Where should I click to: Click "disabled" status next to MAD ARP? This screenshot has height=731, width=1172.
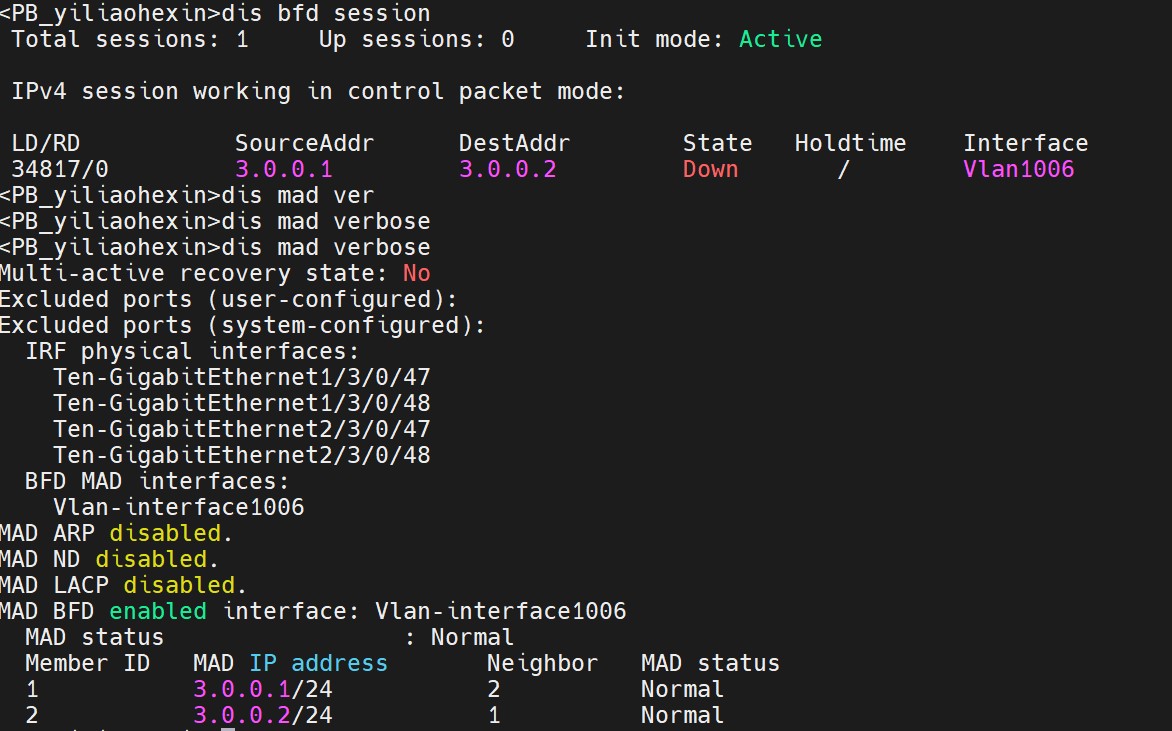pyautogui.click(x=164, y=533)
